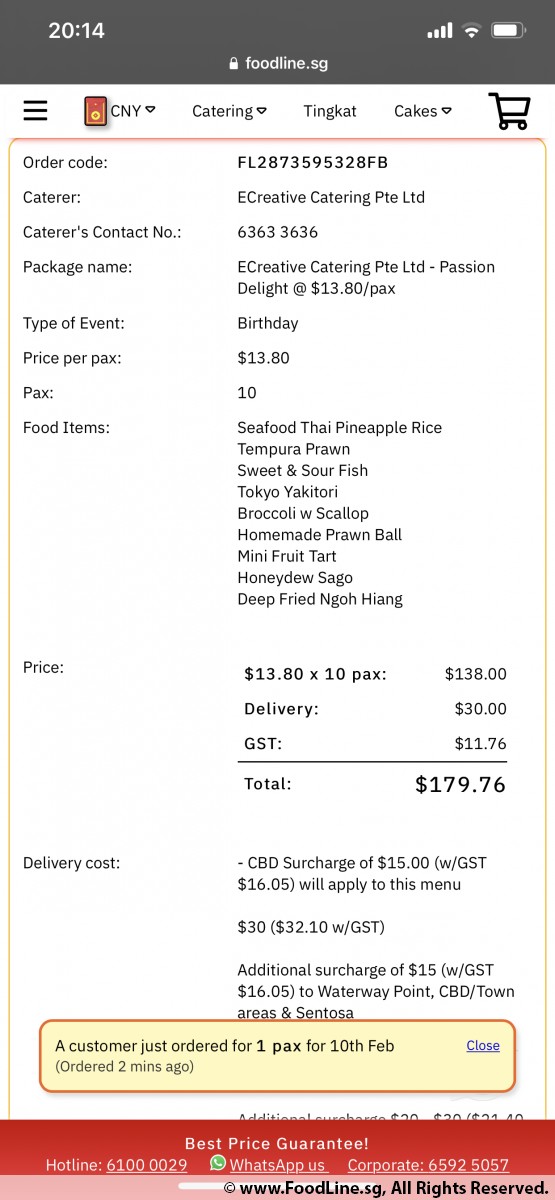Screen dimensions: 555x1200
Task: Tap the cellular signal bars icon
Action: click(x=440, y=31)
